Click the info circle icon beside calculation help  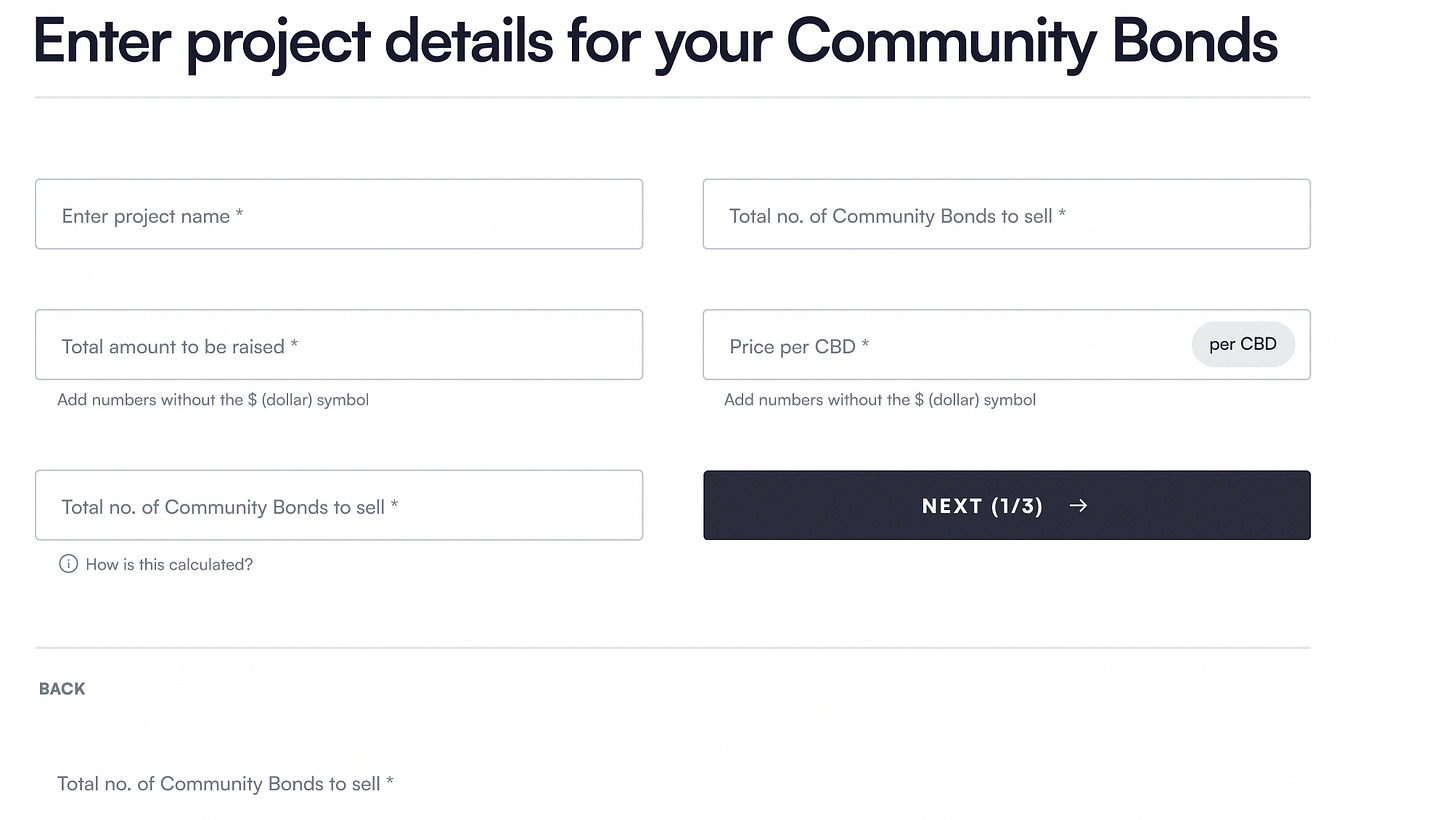click(68, 564)
